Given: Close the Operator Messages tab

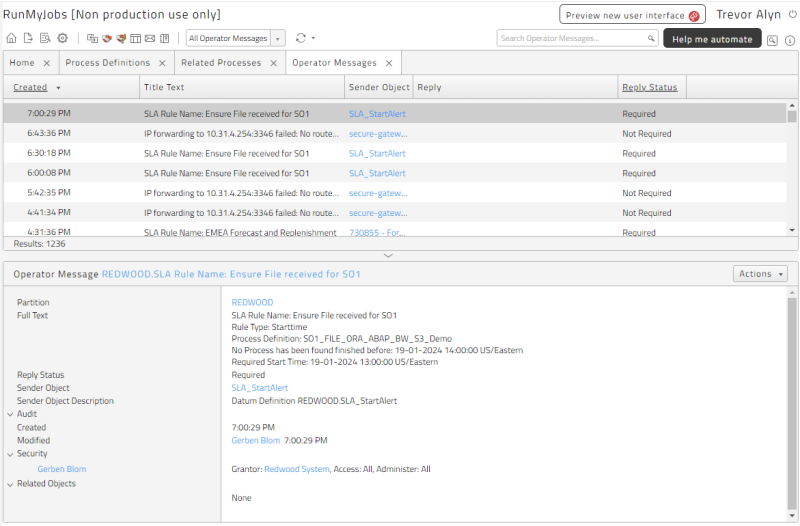Looking at the screenshot, I should coord(389,63).
